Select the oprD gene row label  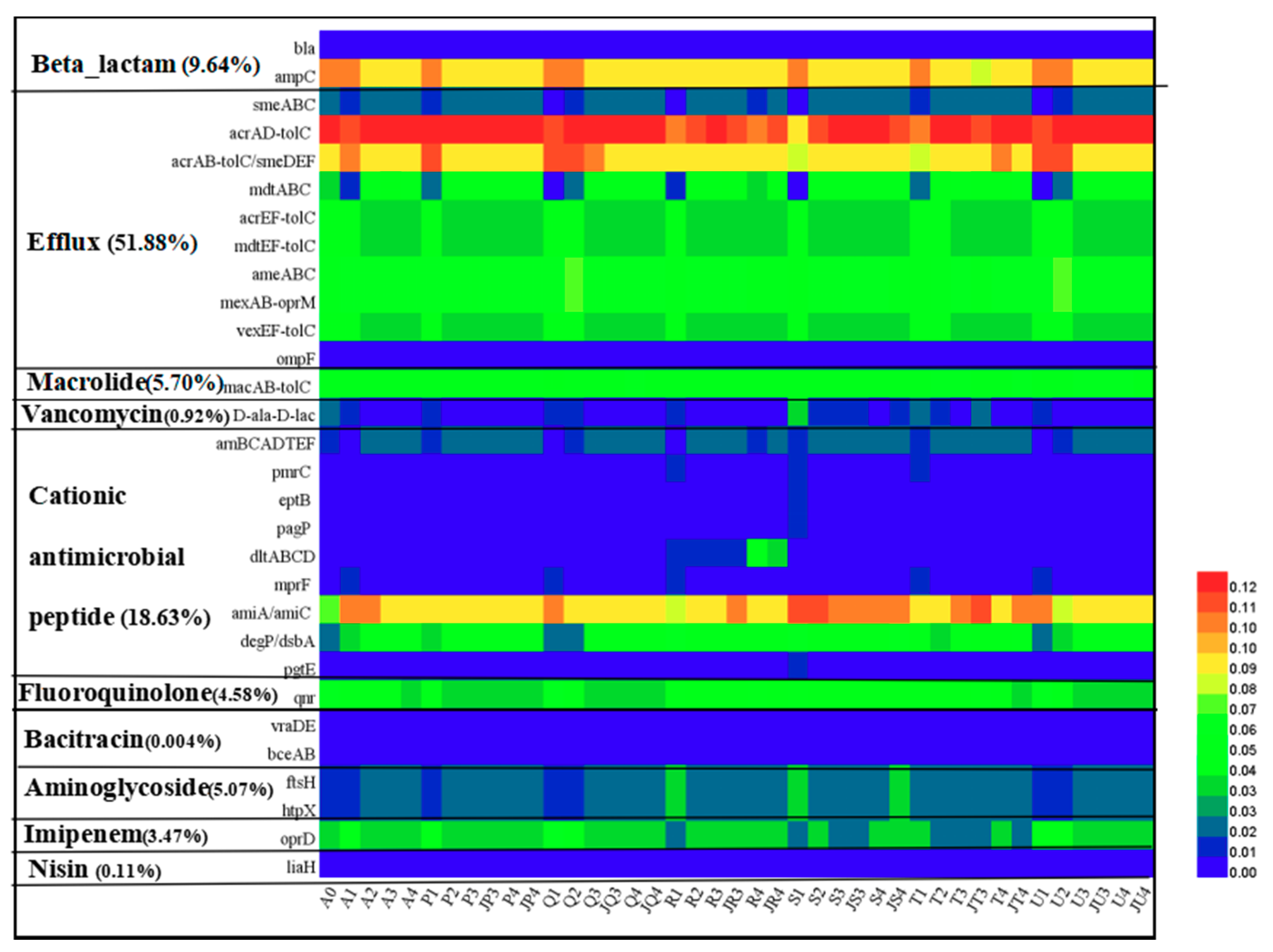297,840
